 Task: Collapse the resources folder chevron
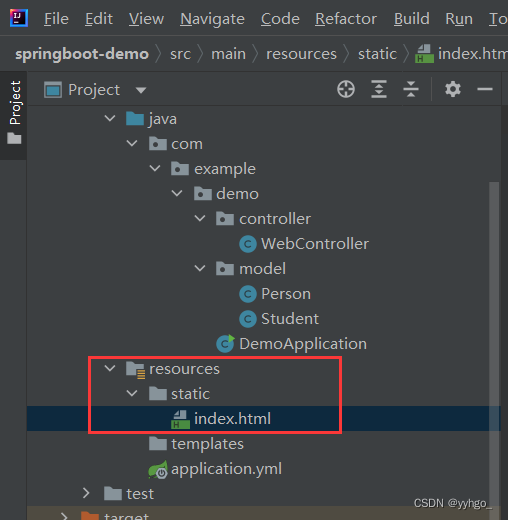(x=110, y=368)
